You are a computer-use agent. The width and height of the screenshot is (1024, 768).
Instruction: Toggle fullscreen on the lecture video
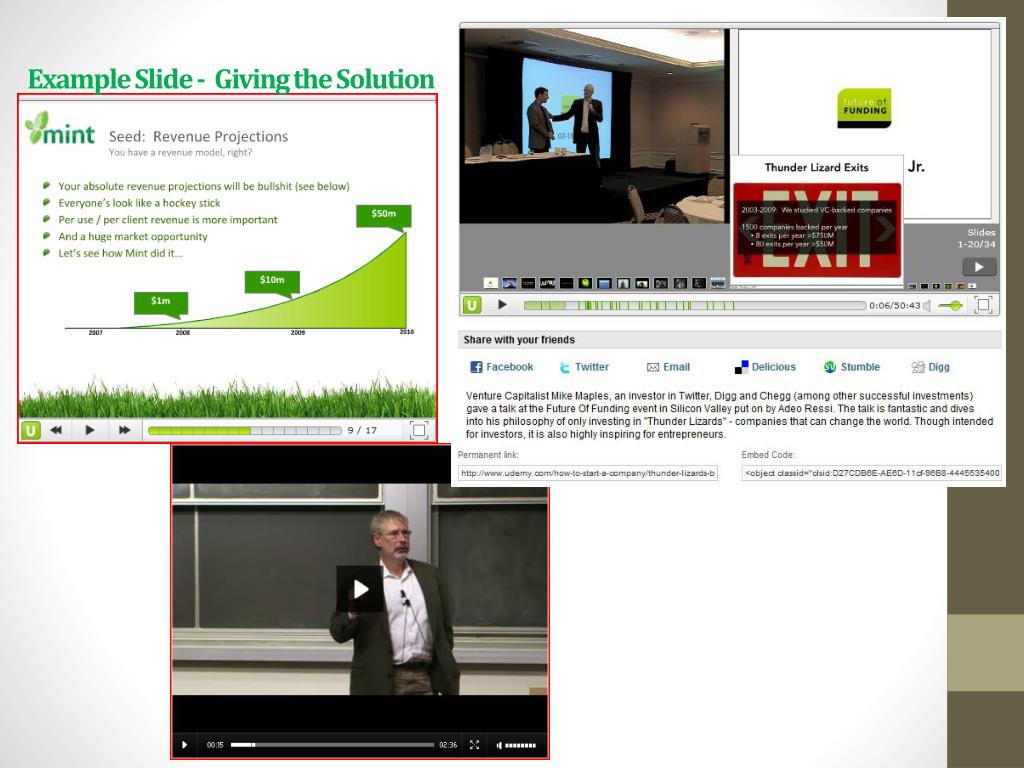[x=475, y=744]
